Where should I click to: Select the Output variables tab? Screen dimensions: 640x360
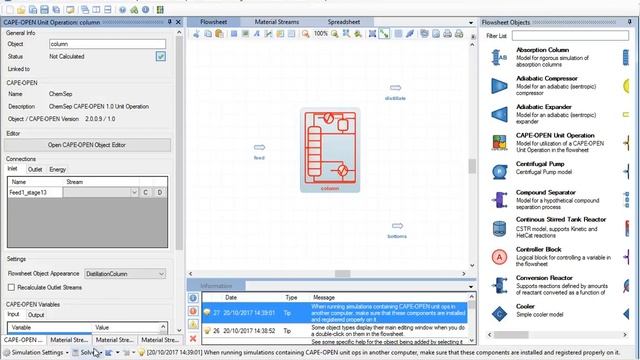(x=36, y=315)
